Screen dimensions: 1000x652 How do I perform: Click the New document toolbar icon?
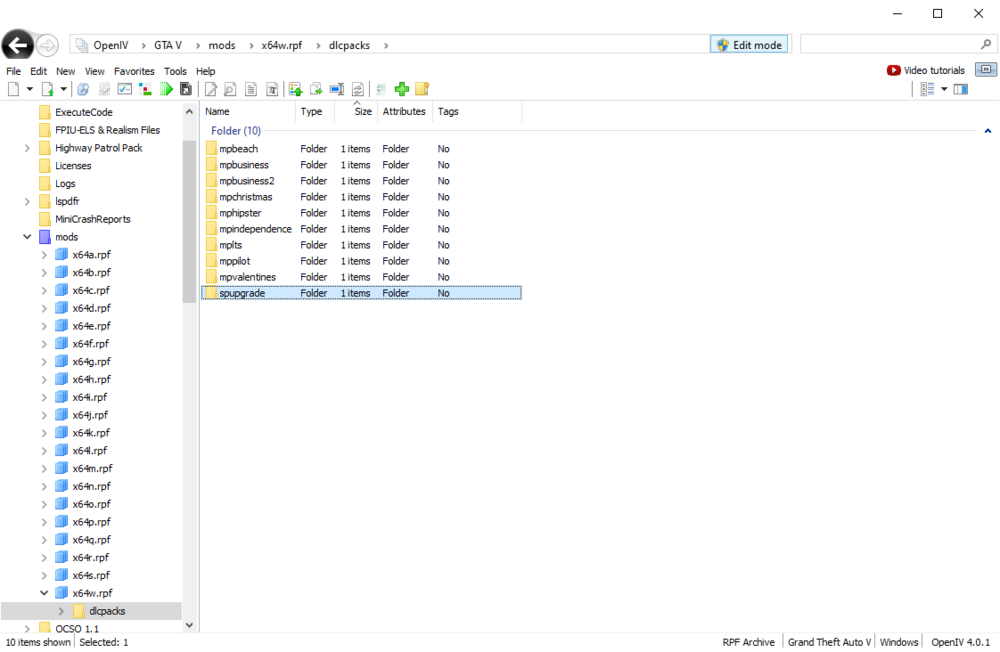coord(13,89)
